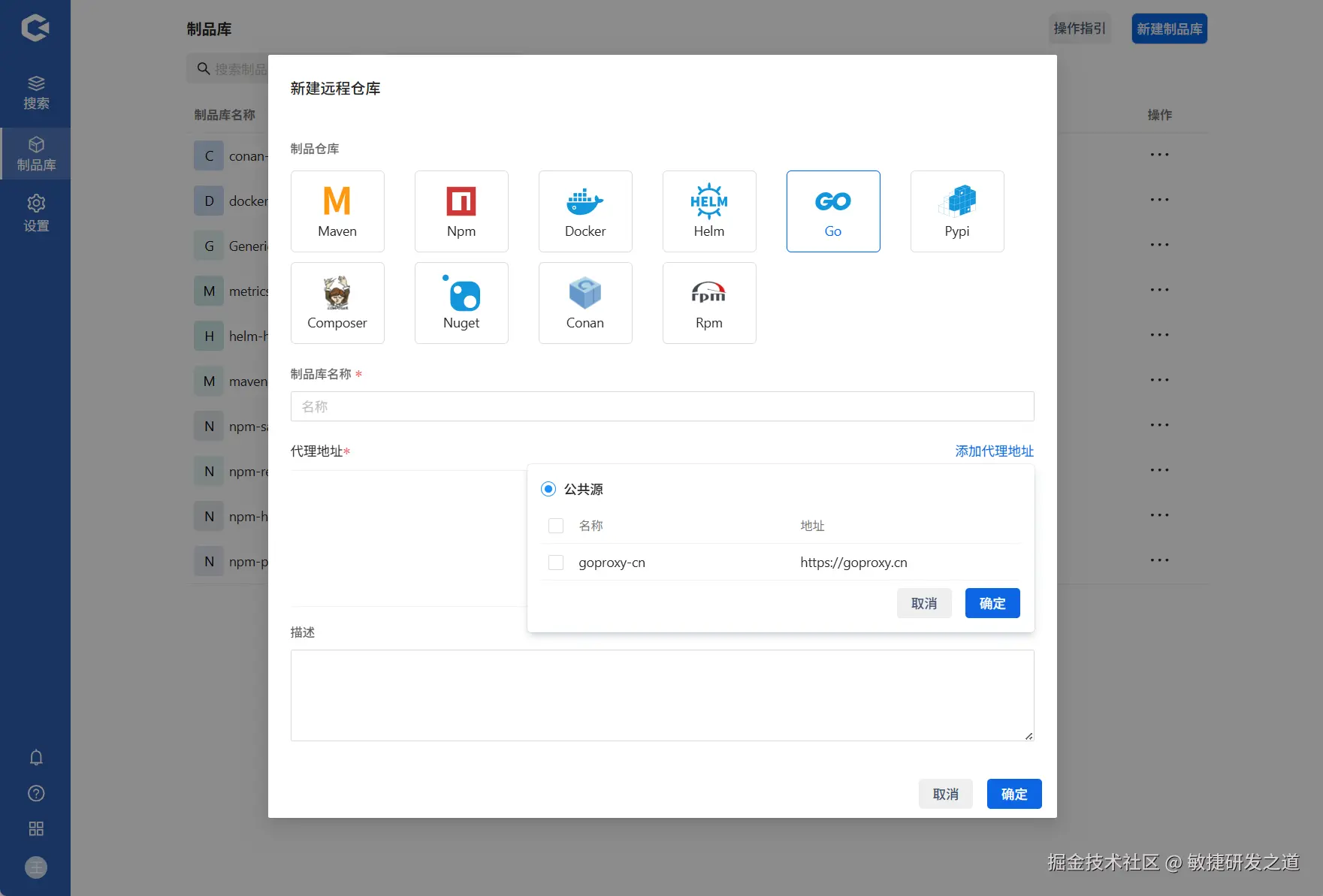Choose the Pypi repository type

[957, 211]
